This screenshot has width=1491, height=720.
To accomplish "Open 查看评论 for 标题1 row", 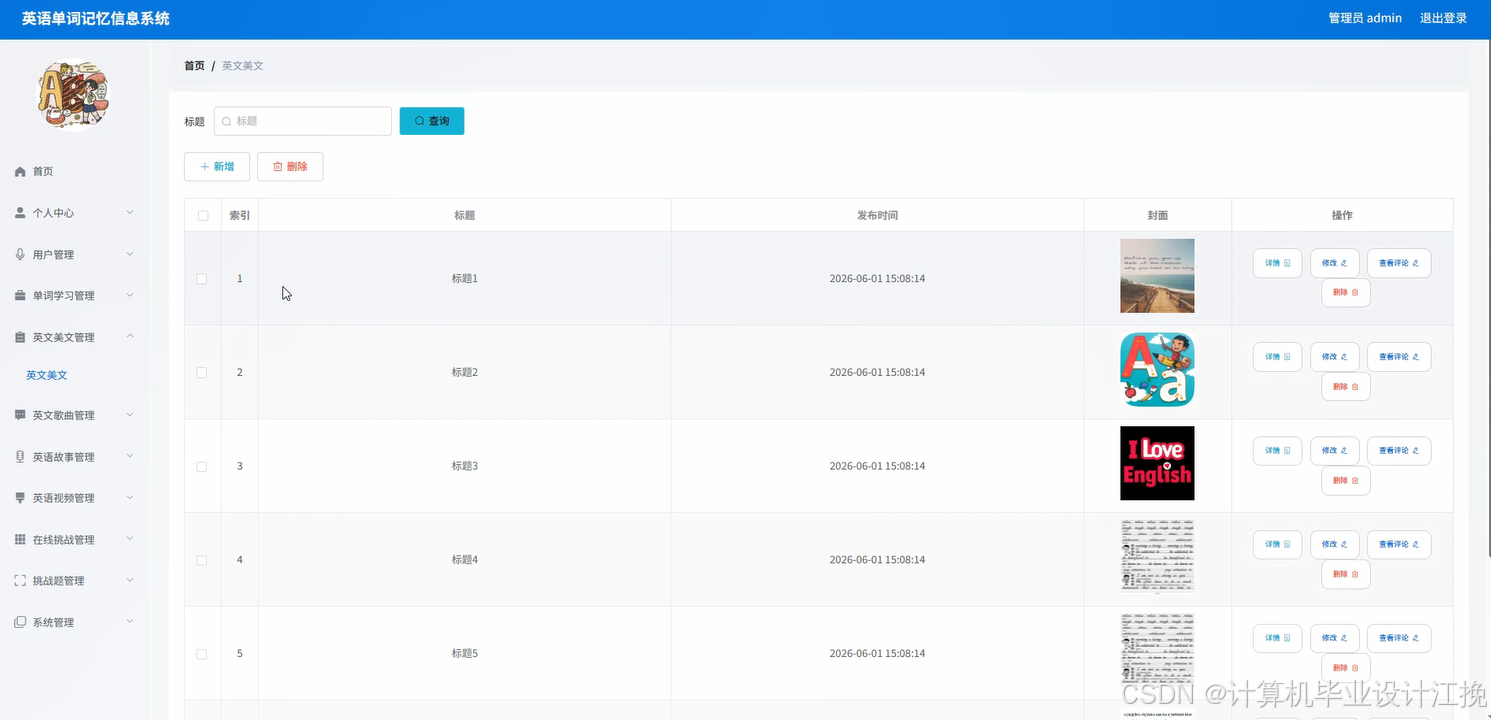I will (1398, 263).
